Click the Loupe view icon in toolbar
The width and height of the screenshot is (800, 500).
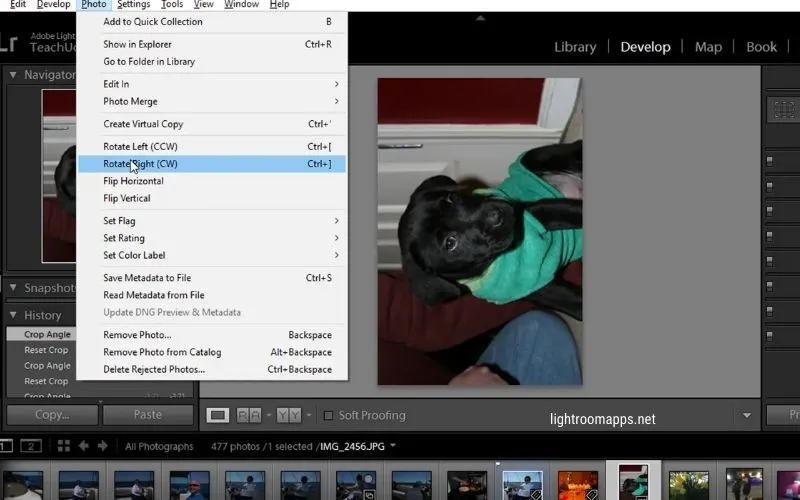point(217,415)
